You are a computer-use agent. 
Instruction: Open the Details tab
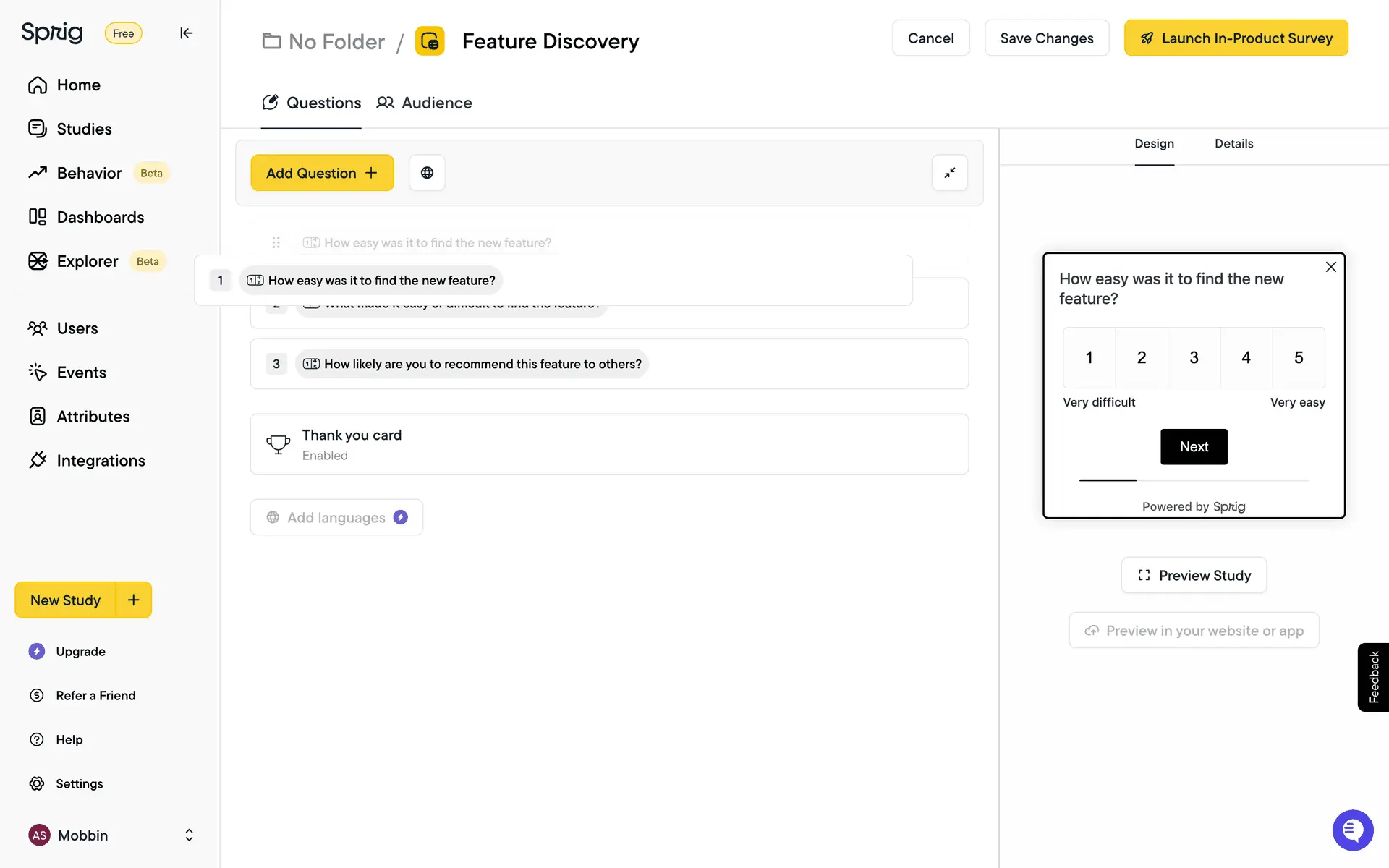pos(1233,143)
